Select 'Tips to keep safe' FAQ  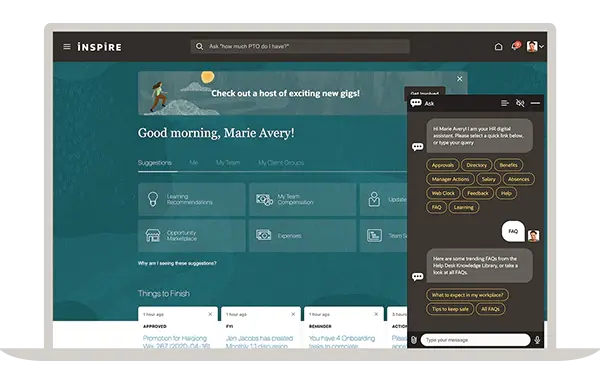click(x=450, y=309)
